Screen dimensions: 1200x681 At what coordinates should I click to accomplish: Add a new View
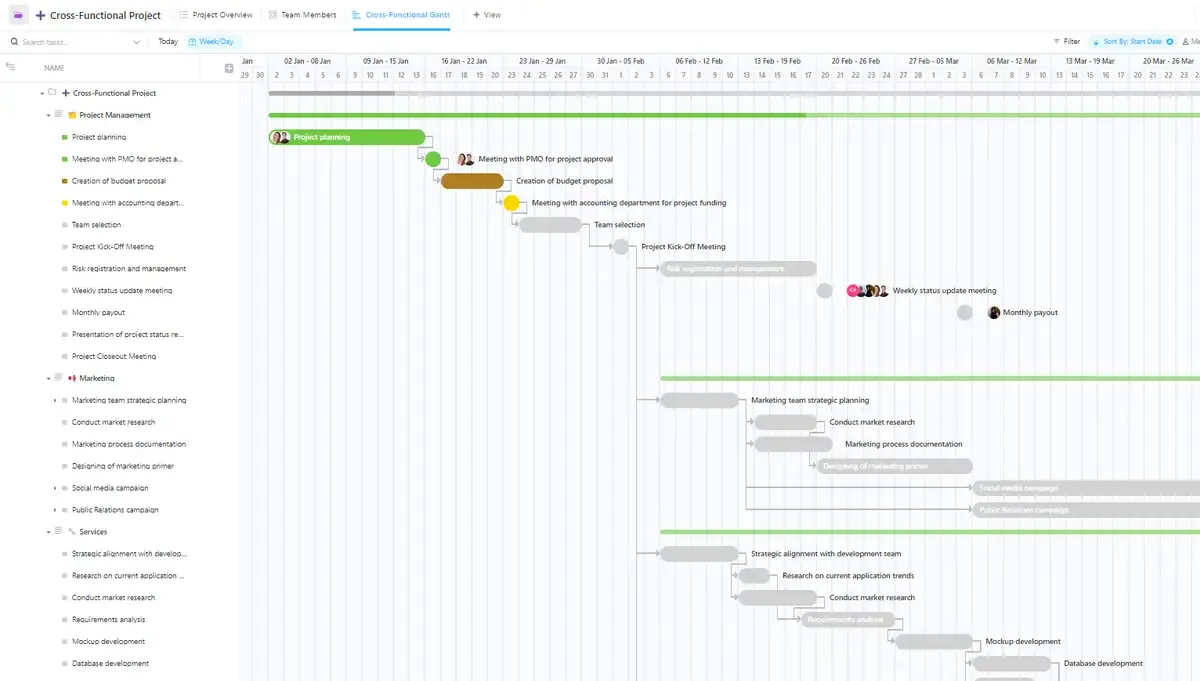pos(487,15)
